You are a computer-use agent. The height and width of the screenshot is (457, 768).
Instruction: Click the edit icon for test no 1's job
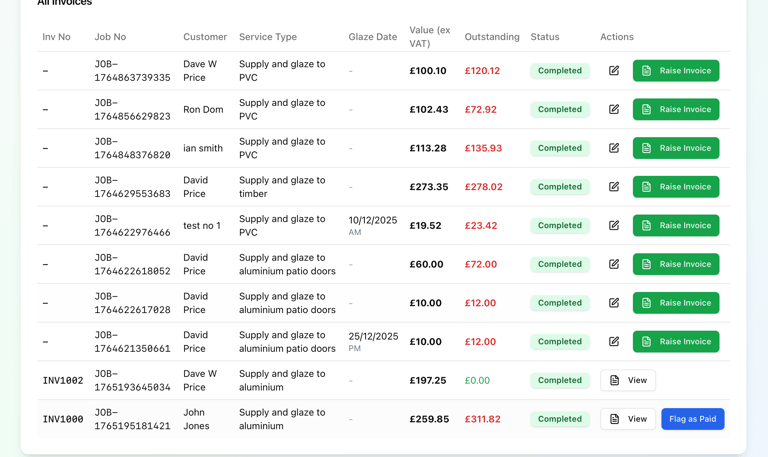click(614, 226)
